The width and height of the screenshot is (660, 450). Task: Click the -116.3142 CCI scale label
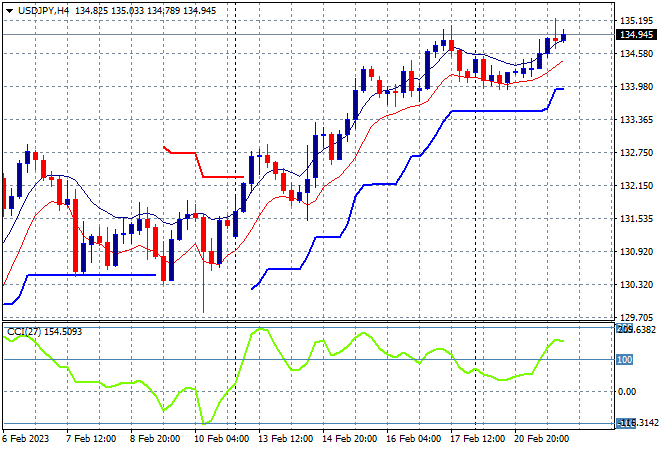coord(637,423)
